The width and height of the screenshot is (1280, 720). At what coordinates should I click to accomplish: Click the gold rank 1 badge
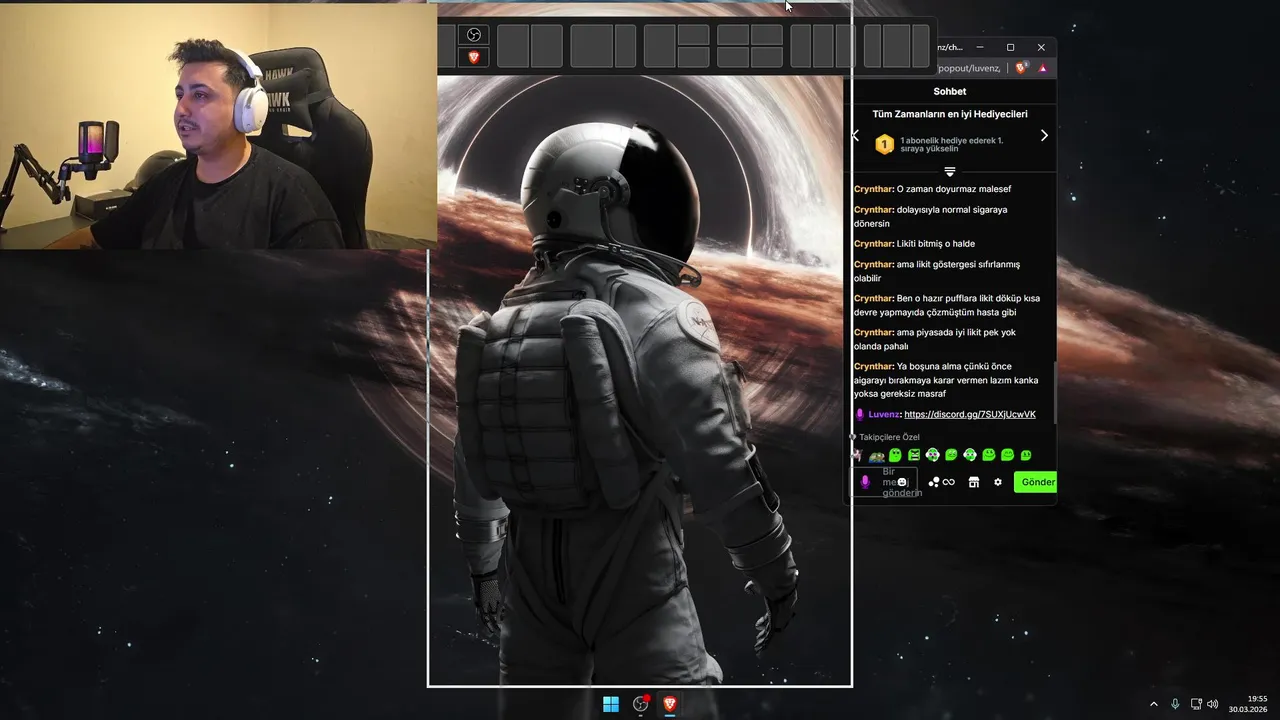[x=884, y=145]
